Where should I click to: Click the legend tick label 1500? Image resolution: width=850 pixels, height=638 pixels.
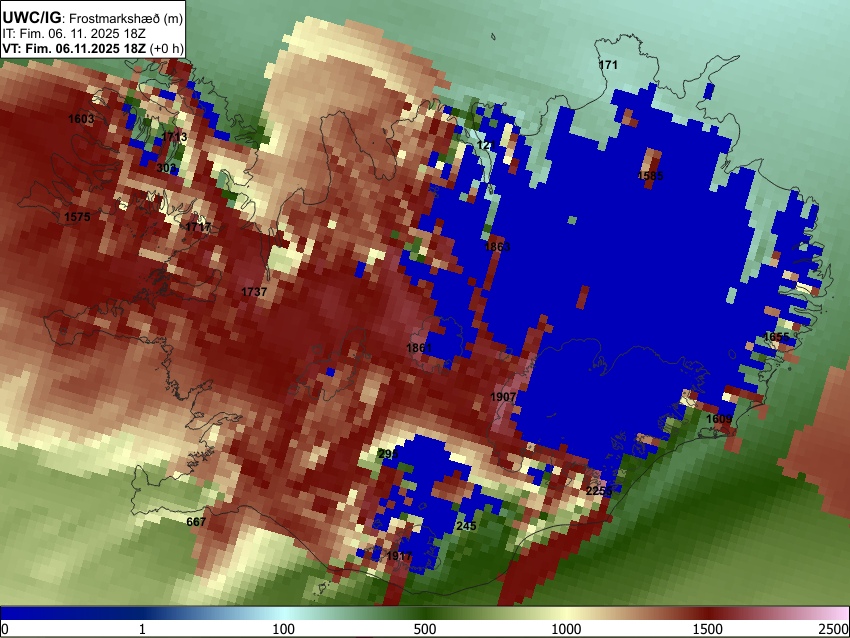[708, 629]
